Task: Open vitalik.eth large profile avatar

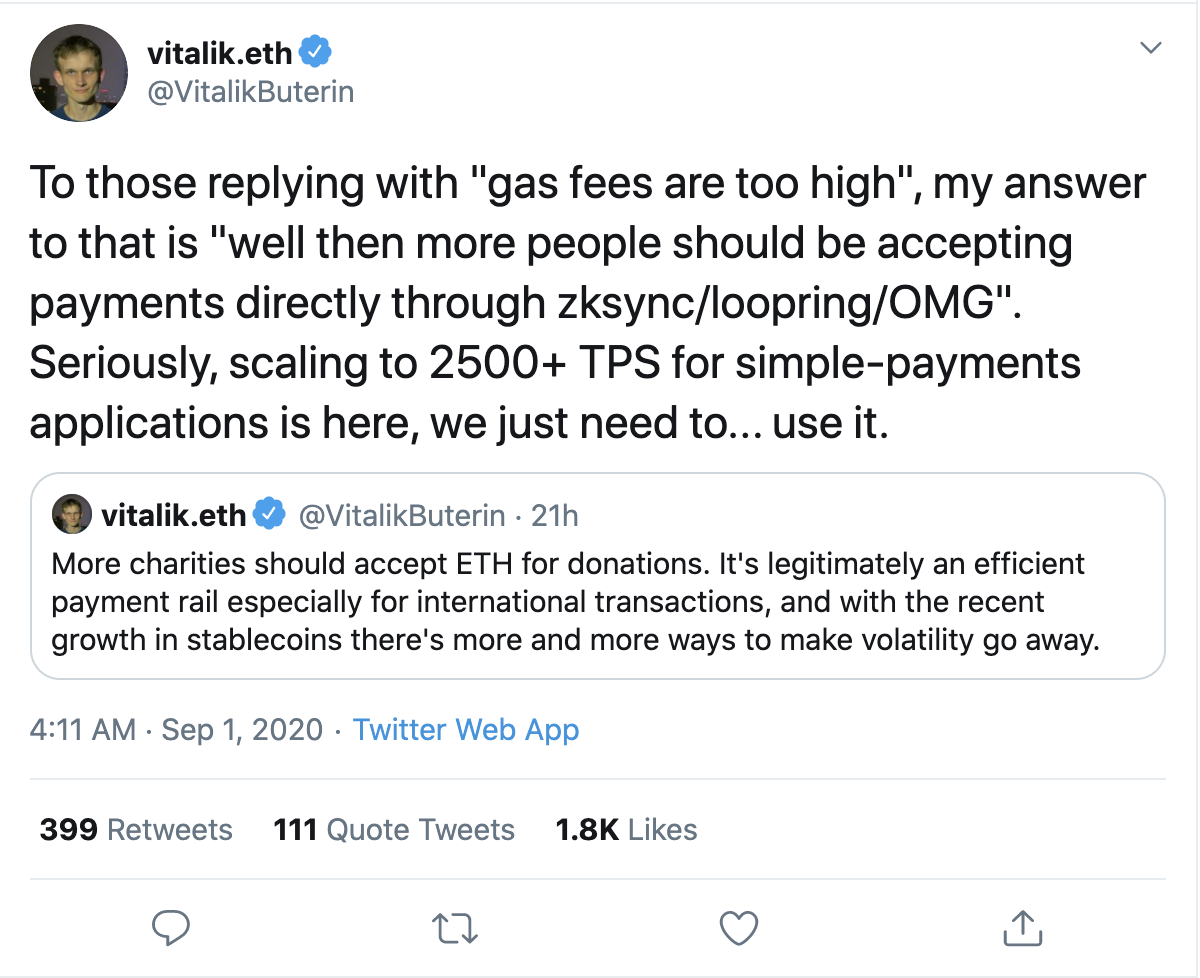Action: (79, 73)
